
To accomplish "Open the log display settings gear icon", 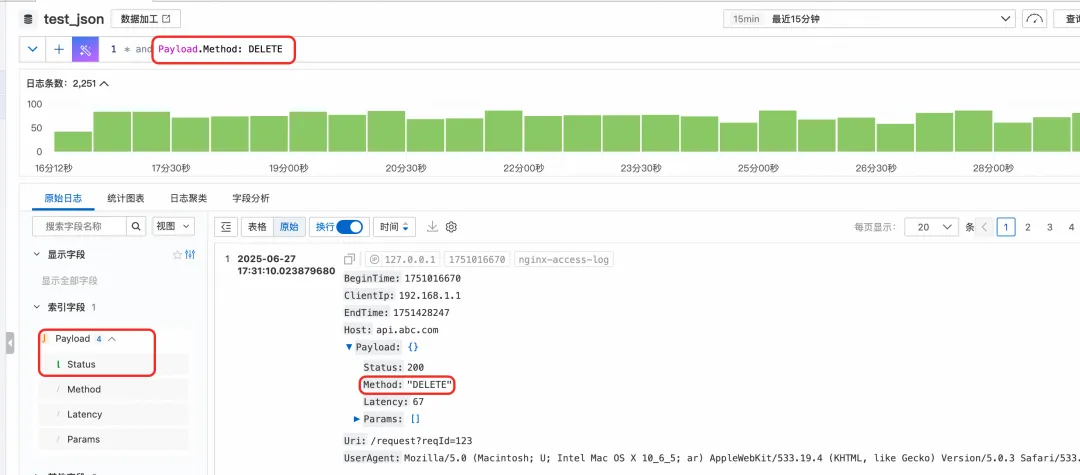I will click(451, 227).
